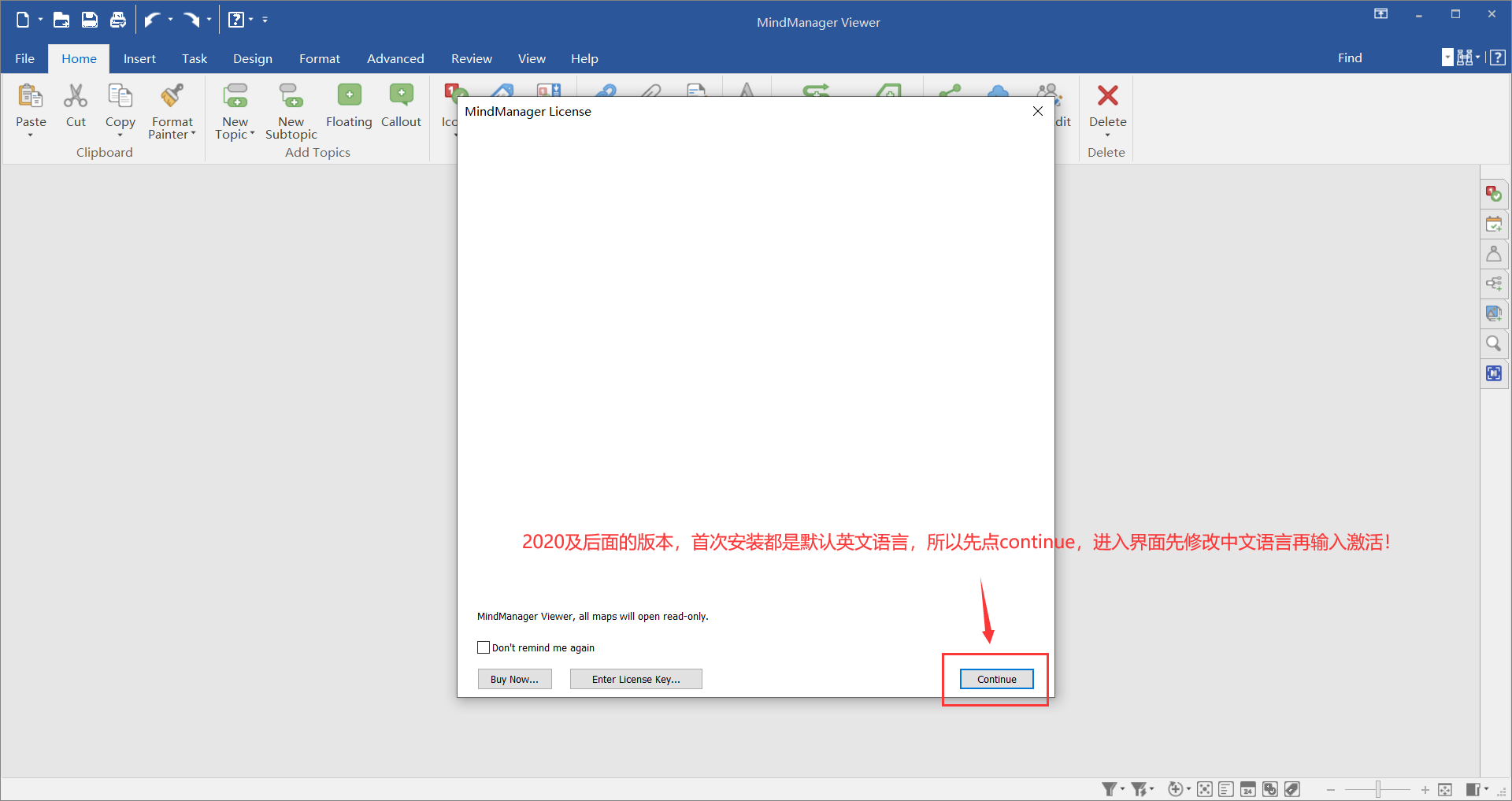
Task: Switch to the Review tab
Action: (x=472, y=58)
